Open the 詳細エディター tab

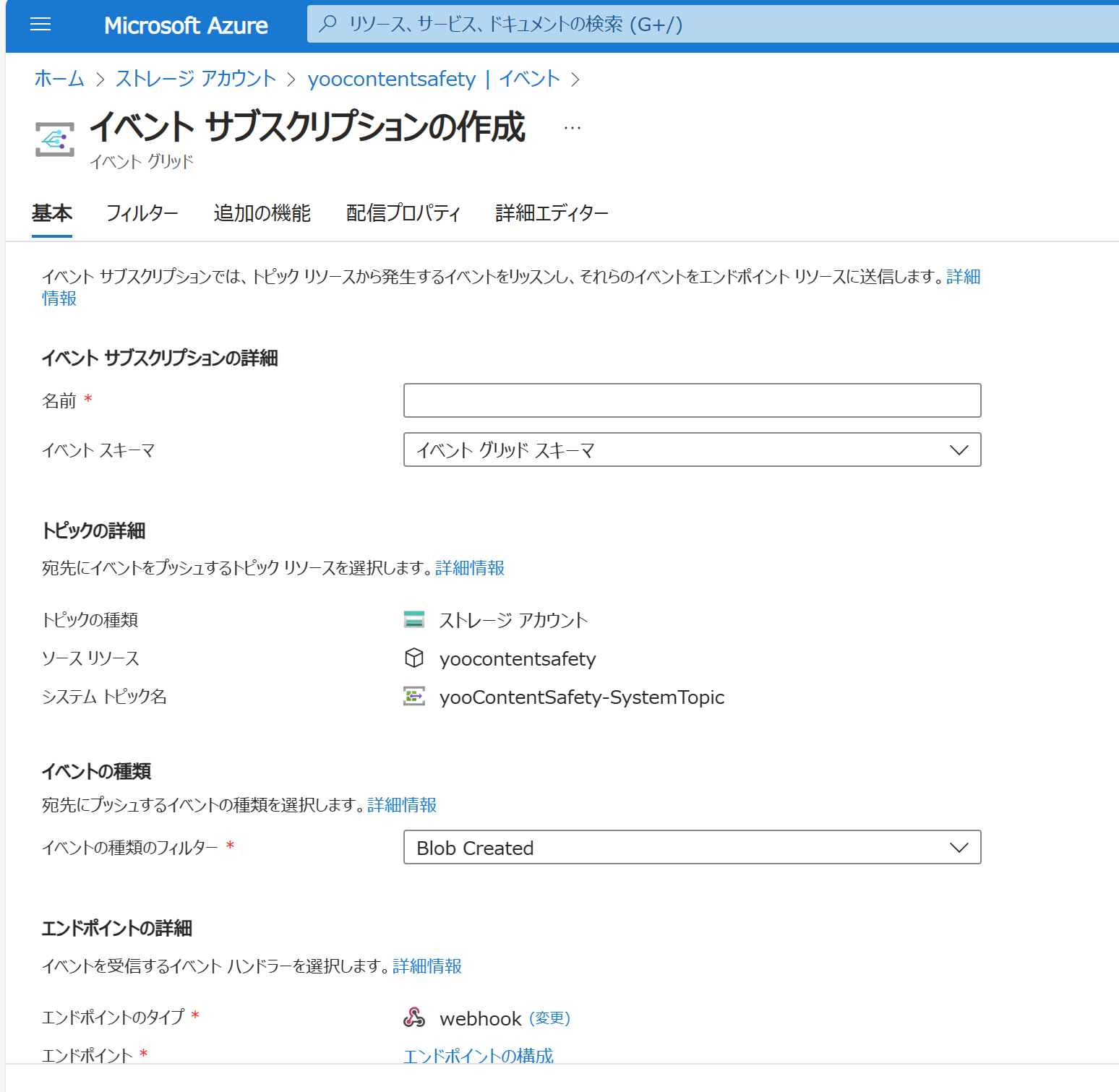click(552, 213)
